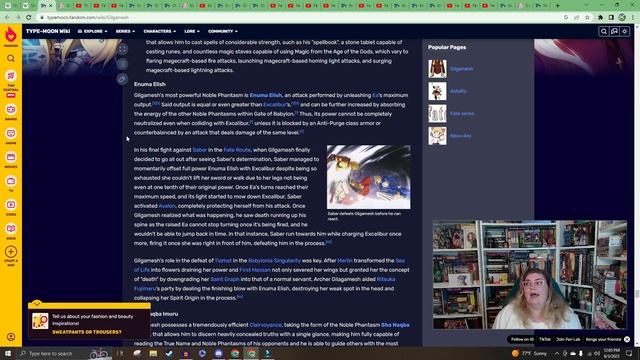
Task: Open File Explorer from the taskbar
Action: click(153, 353)
